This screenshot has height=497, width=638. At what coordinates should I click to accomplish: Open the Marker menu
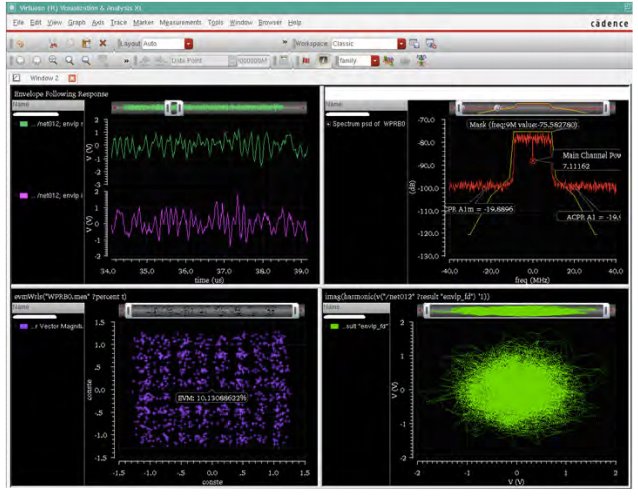coord(143,22)
